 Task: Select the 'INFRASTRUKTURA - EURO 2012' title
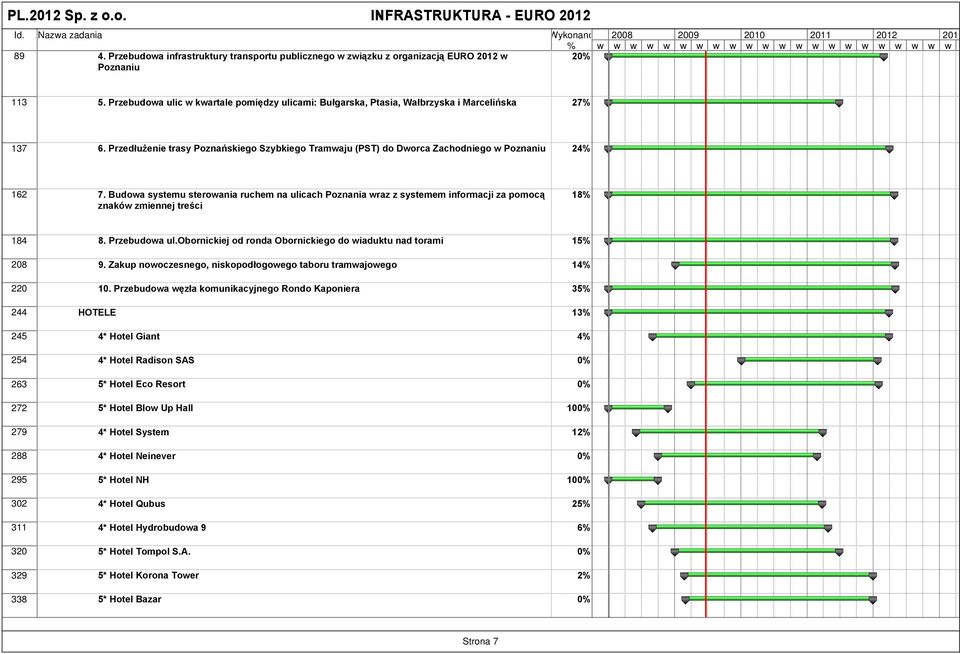tap(481, 16)
